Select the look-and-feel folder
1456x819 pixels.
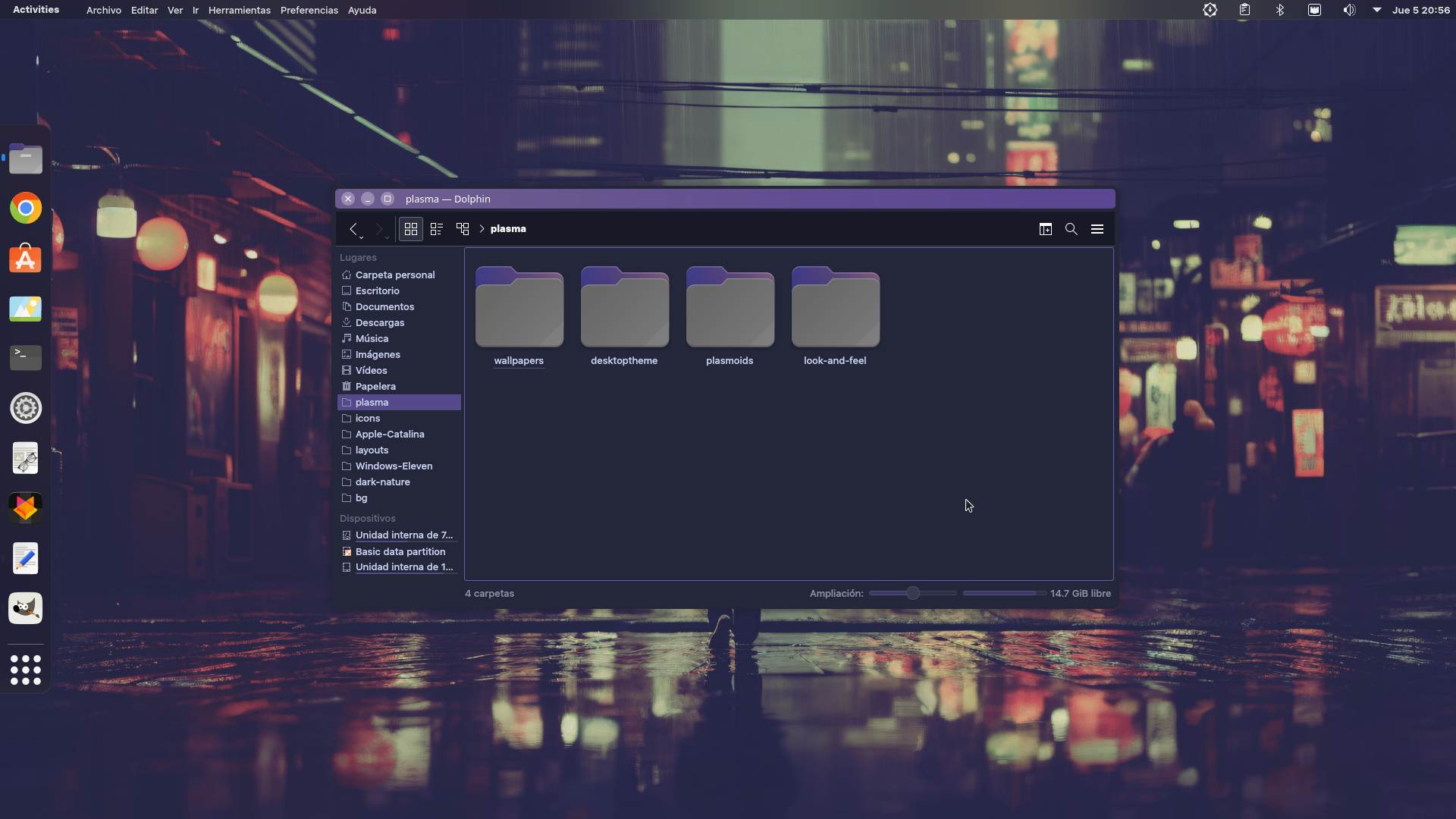point(835,316)
